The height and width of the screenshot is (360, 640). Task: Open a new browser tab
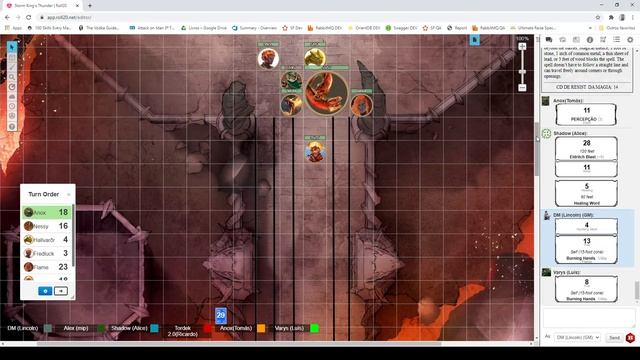coord(90,6)
